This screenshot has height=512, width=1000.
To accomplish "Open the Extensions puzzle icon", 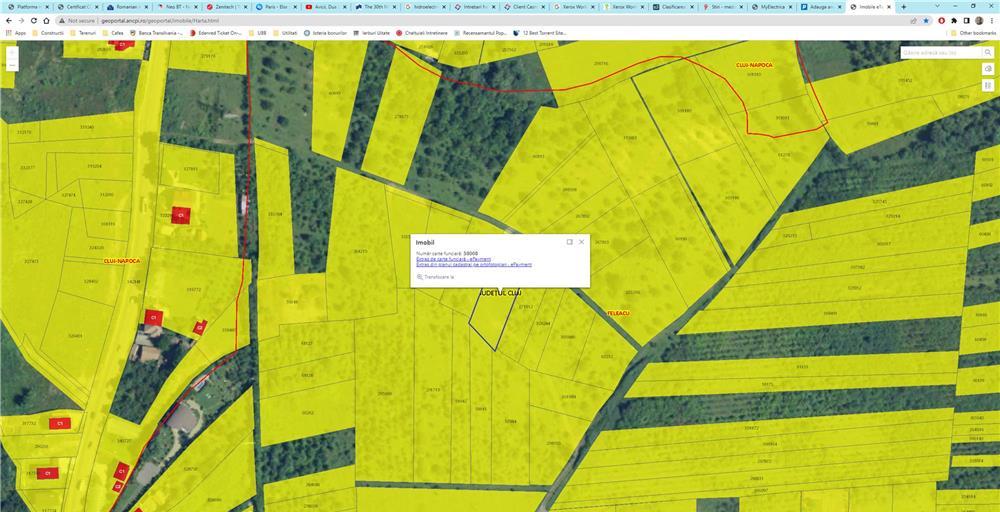I will coord(955,20).
